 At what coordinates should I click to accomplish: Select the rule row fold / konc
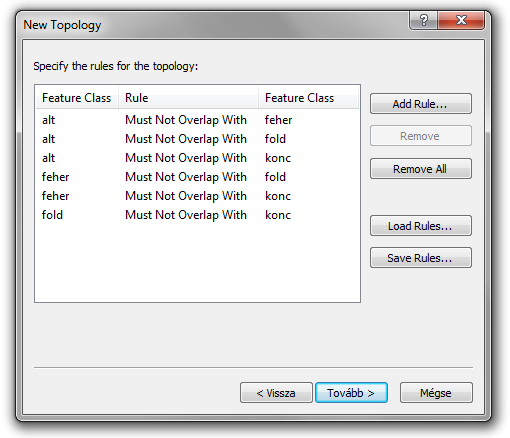coord(197,215)
